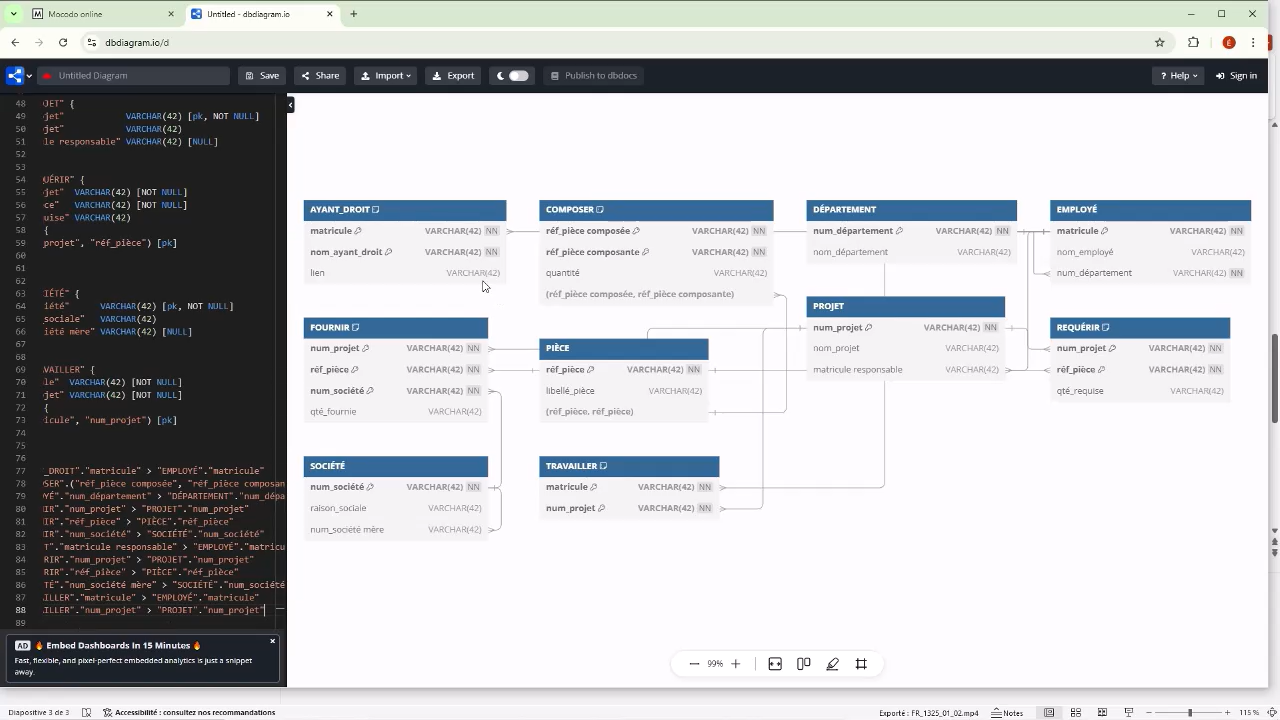The width and height of the screenshot is (1280, 720).
Task: Open the Export menu
Action: tap(452, 75)
